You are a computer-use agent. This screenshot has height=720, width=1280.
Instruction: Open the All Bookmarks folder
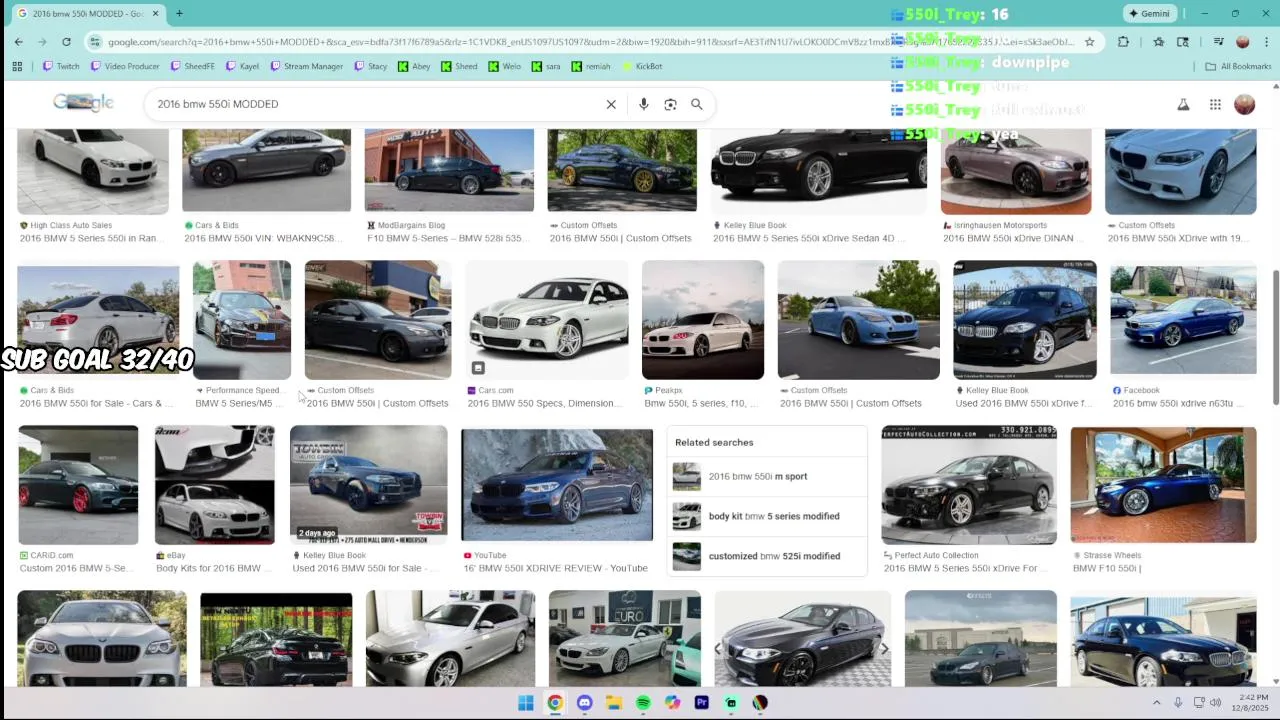tap(1238, 66)
